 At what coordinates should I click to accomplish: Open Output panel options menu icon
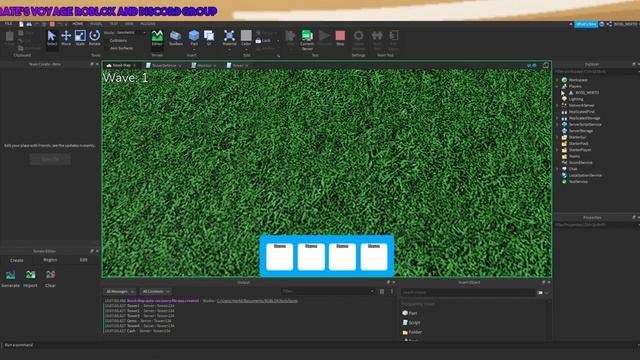pyautogui.click(x=391, y=291)
